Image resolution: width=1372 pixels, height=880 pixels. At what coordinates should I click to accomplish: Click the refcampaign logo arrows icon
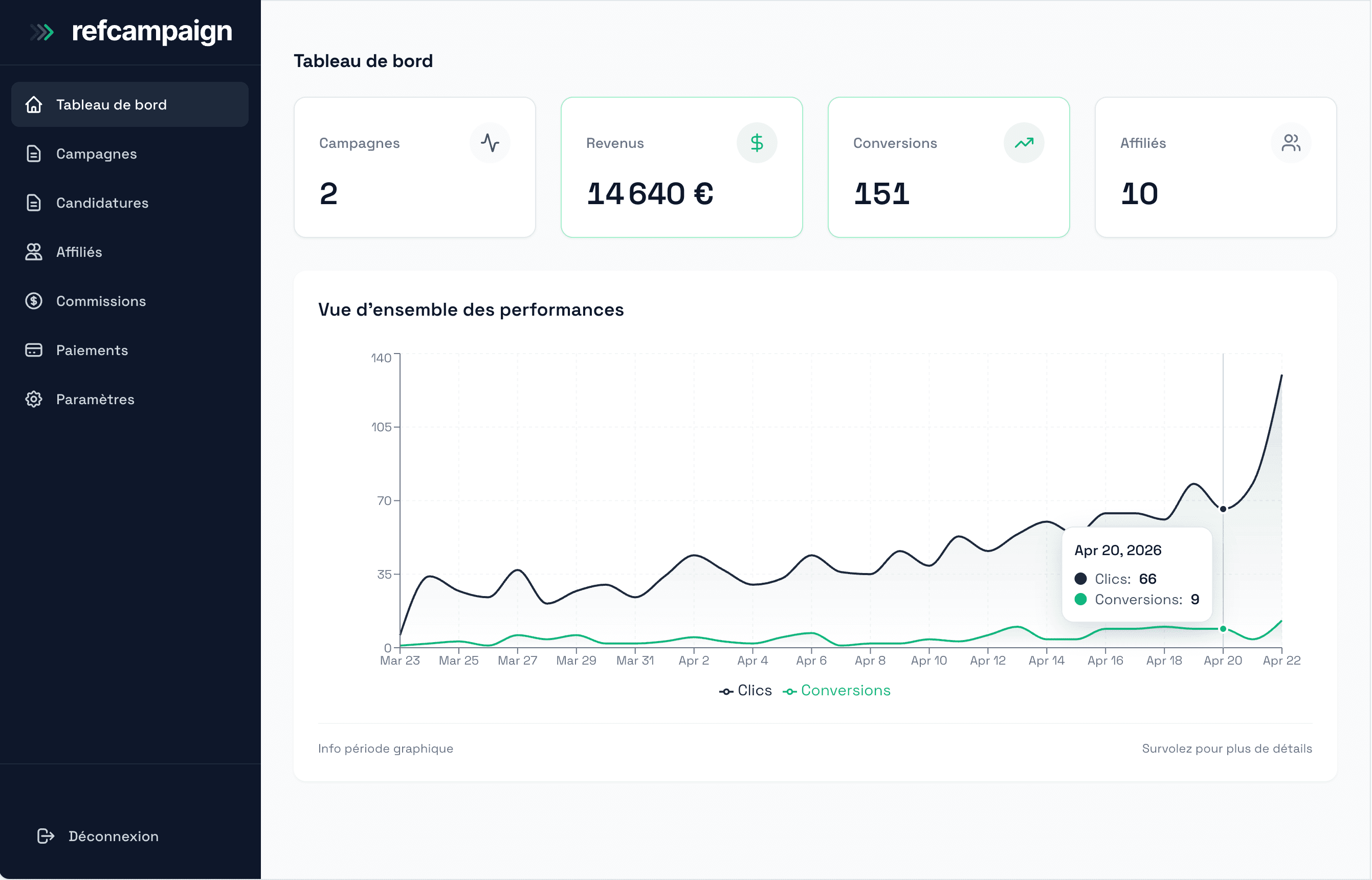tap(42, 32)
